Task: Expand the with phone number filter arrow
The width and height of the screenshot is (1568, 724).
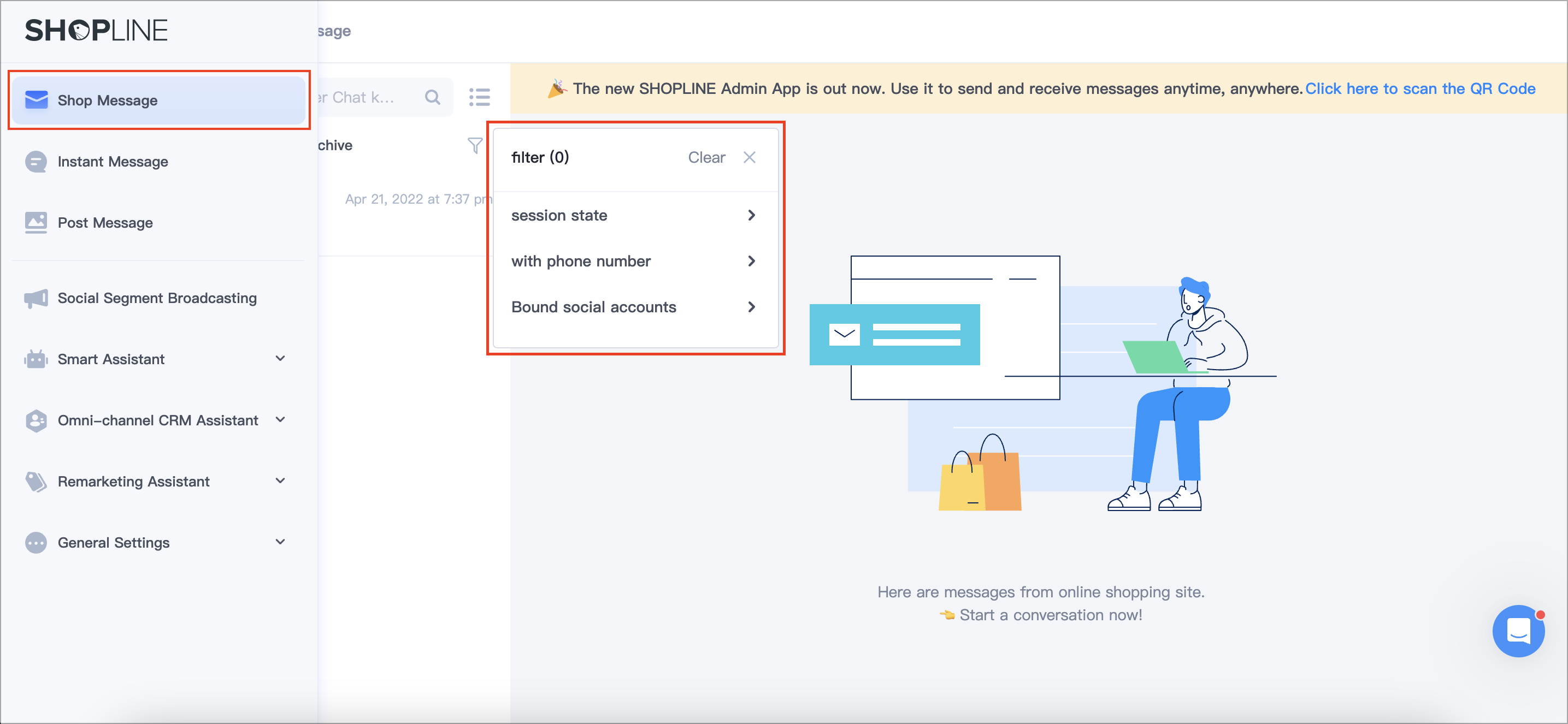Action: pos(751,261)
